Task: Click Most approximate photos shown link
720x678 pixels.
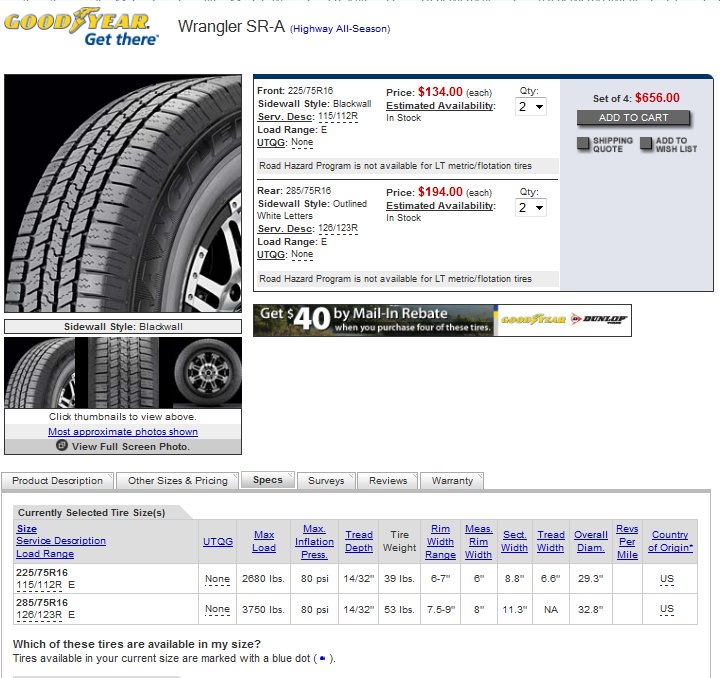Action: point(123,431)
